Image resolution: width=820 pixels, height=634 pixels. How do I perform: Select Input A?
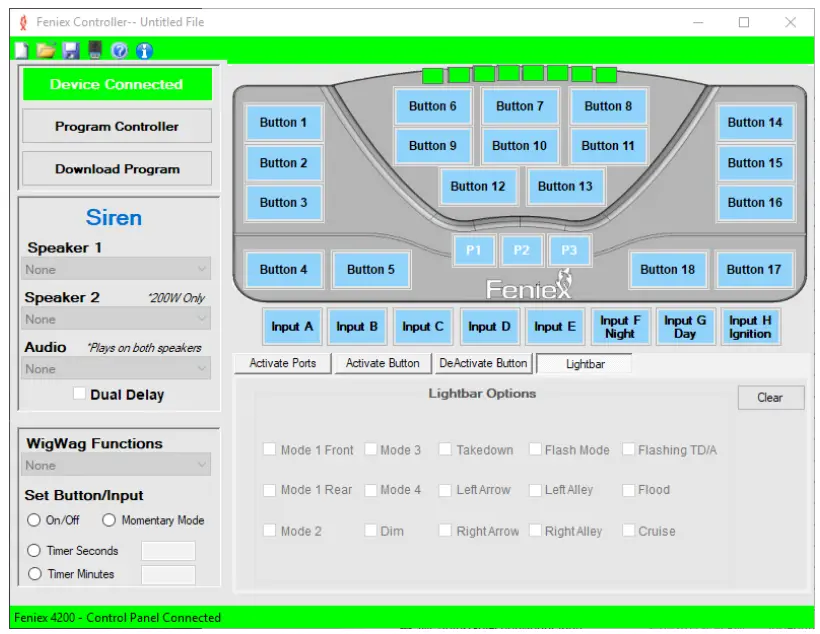tap(292, 327)
